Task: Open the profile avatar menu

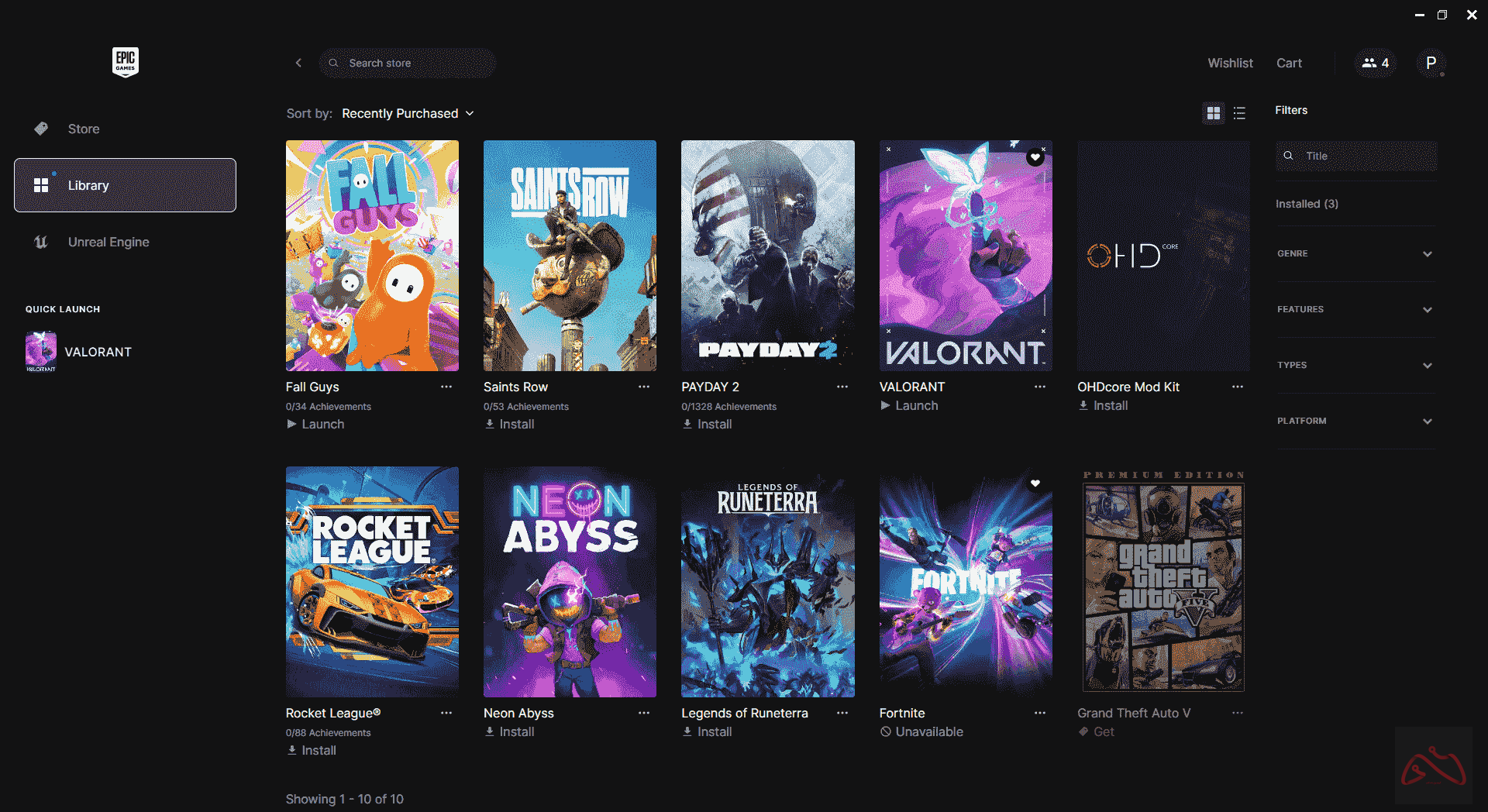Action: click(1431, 63)
